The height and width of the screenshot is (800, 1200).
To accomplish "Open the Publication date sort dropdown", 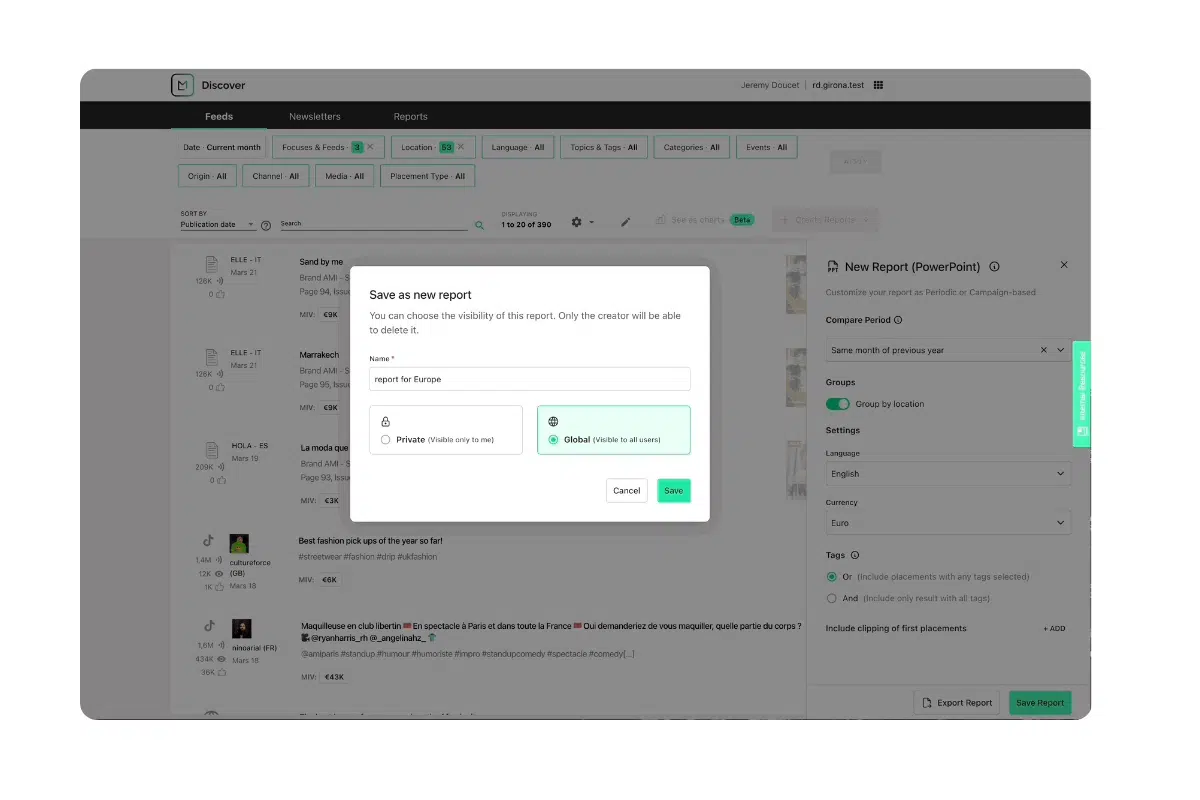I will coord(218,225).
